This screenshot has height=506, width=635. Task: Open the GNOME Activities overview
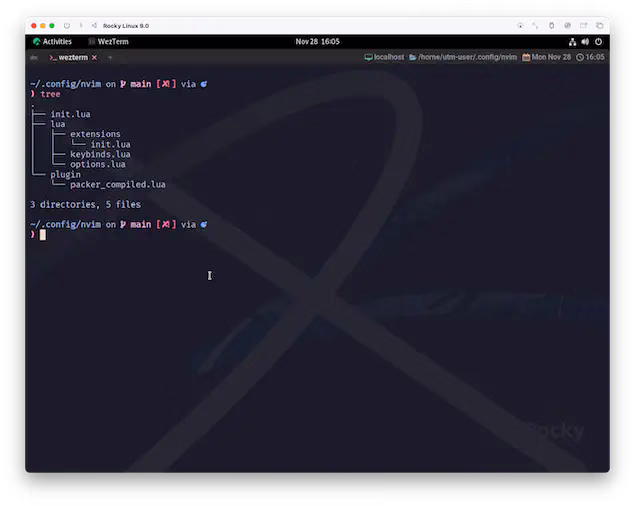(52, 41)
